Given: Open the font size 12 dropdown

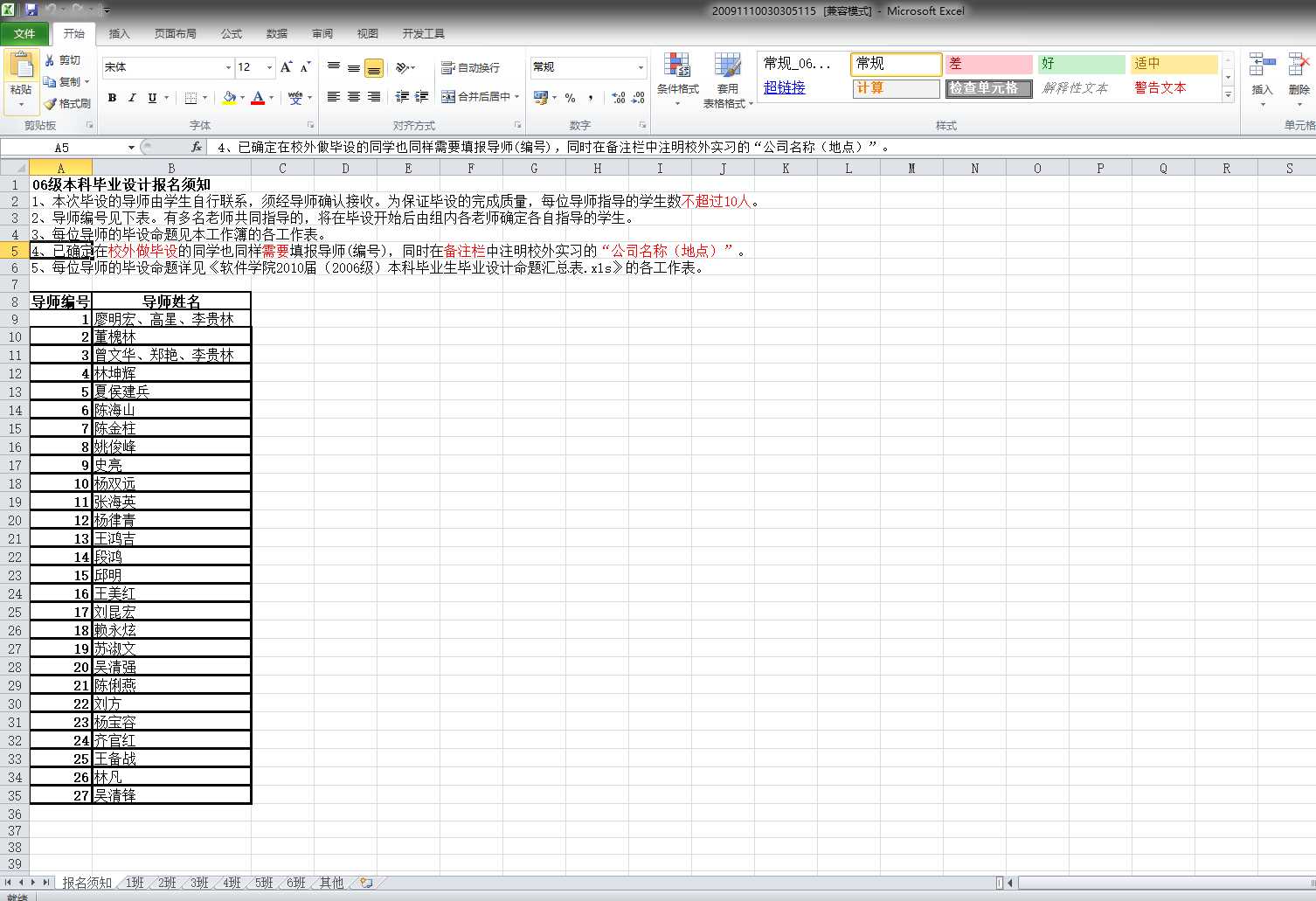Looking at the screenshot, I should pyautogui.click(x=269, y=67).
